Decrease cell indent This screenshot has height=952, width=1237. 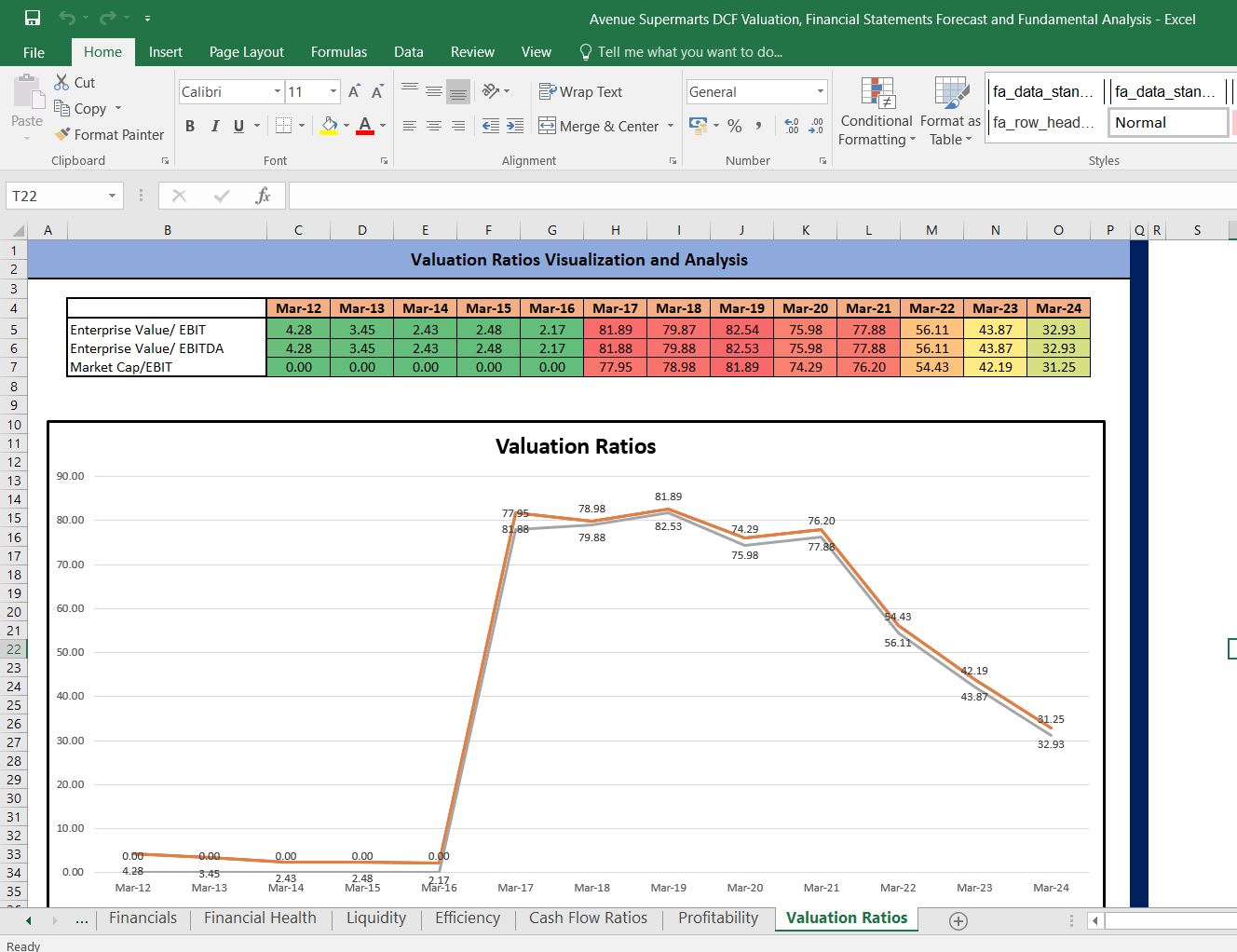[491, 126]
